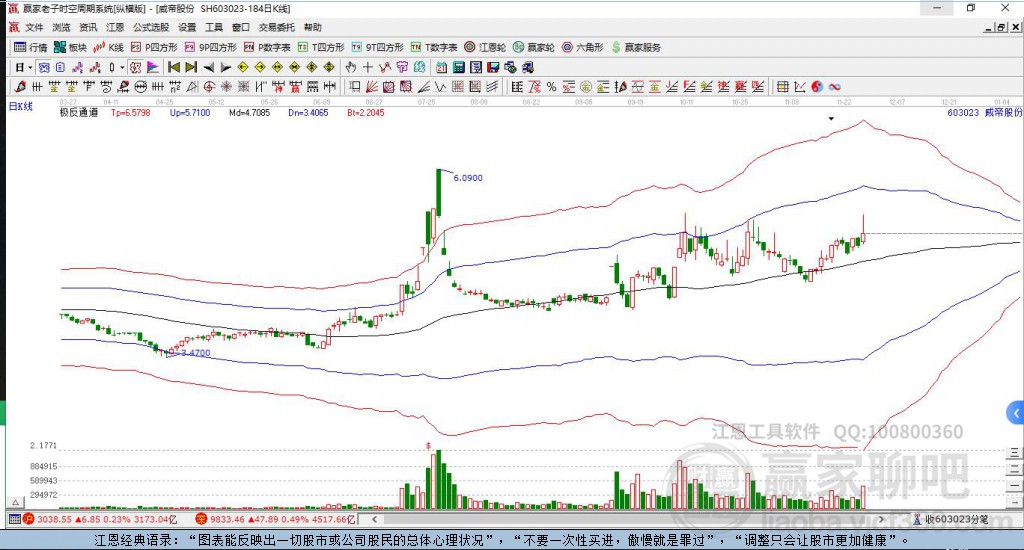The image size is (1024, 550).
Task: Open the 帮助 menu
Action: pyautogui.click(x=313, y=27)
